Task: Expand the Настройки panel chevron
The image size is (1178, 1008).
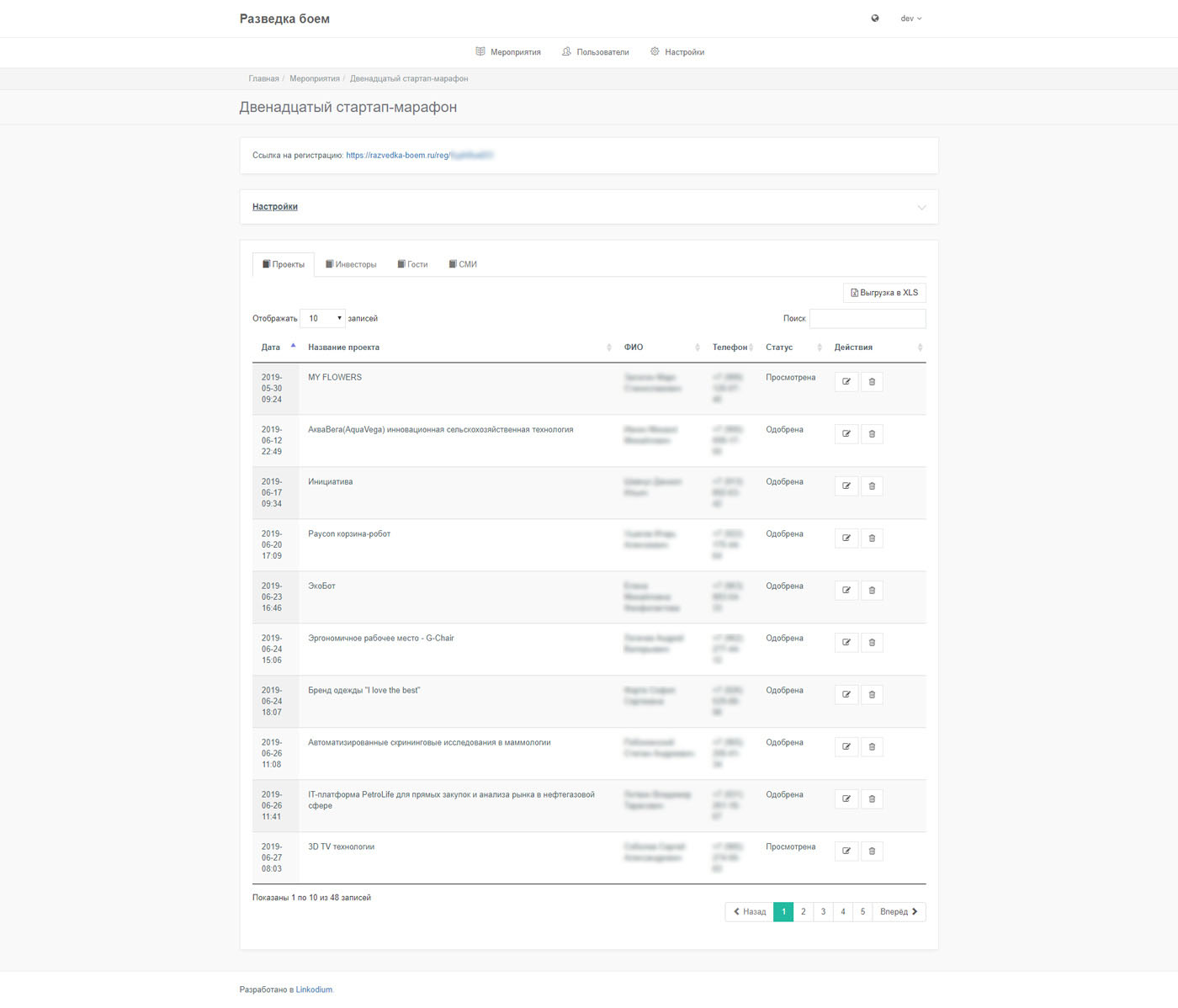Action: coord(921,207)
